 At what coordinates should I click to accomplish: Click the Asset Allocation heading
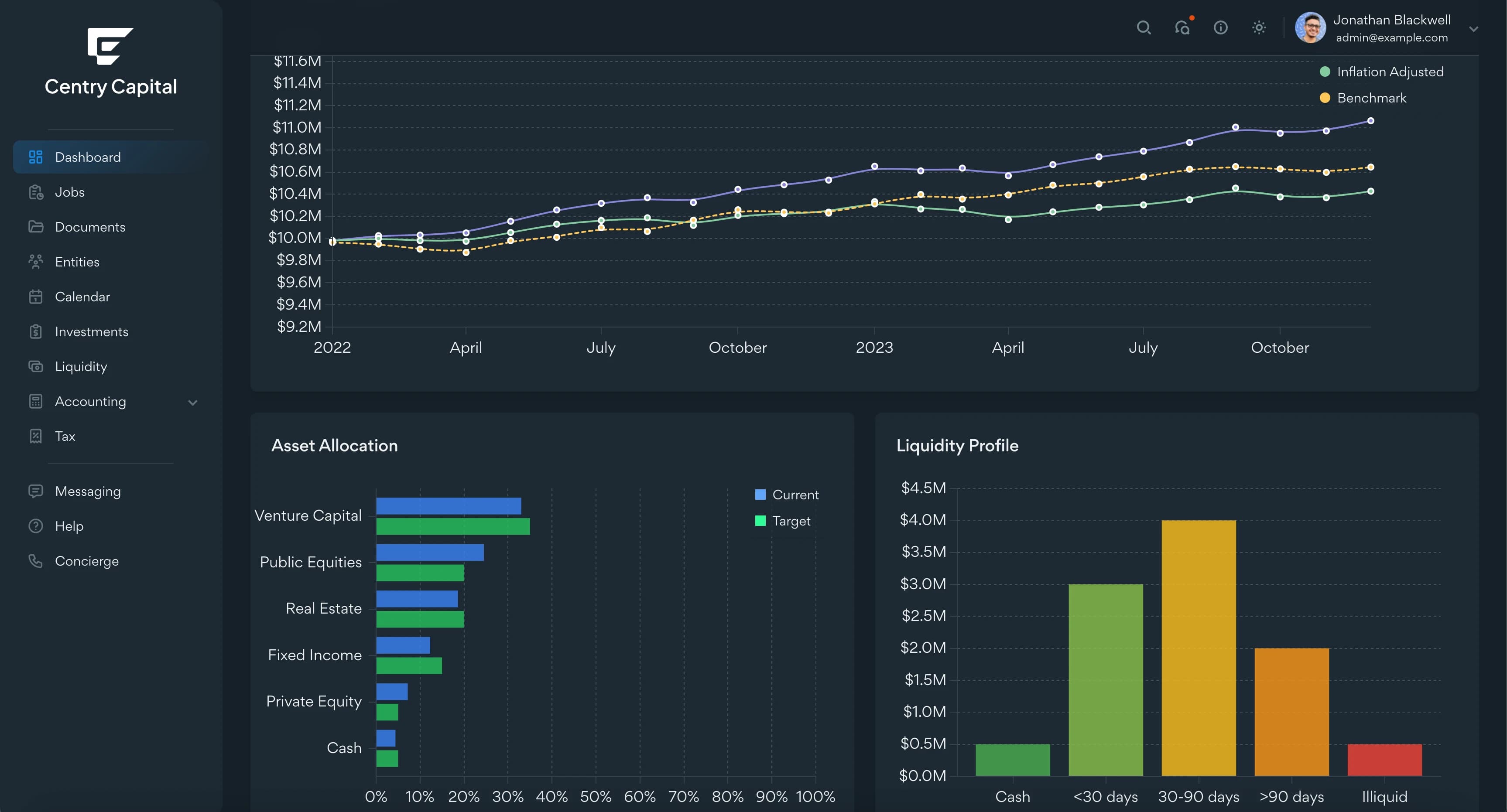(x=335, y=445)
